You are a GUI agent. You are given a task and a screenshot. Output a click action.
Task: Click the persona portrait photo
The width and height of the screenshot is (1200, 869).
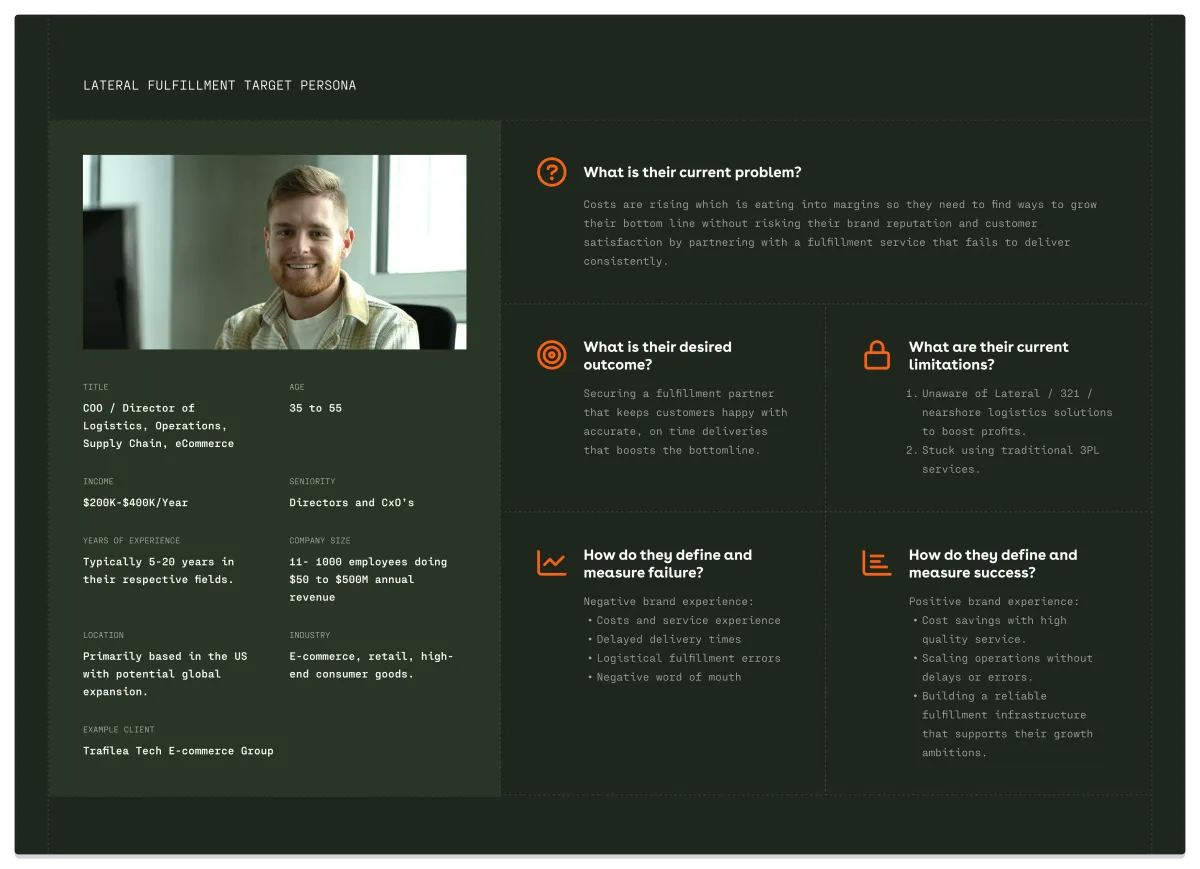pos(274,252)
